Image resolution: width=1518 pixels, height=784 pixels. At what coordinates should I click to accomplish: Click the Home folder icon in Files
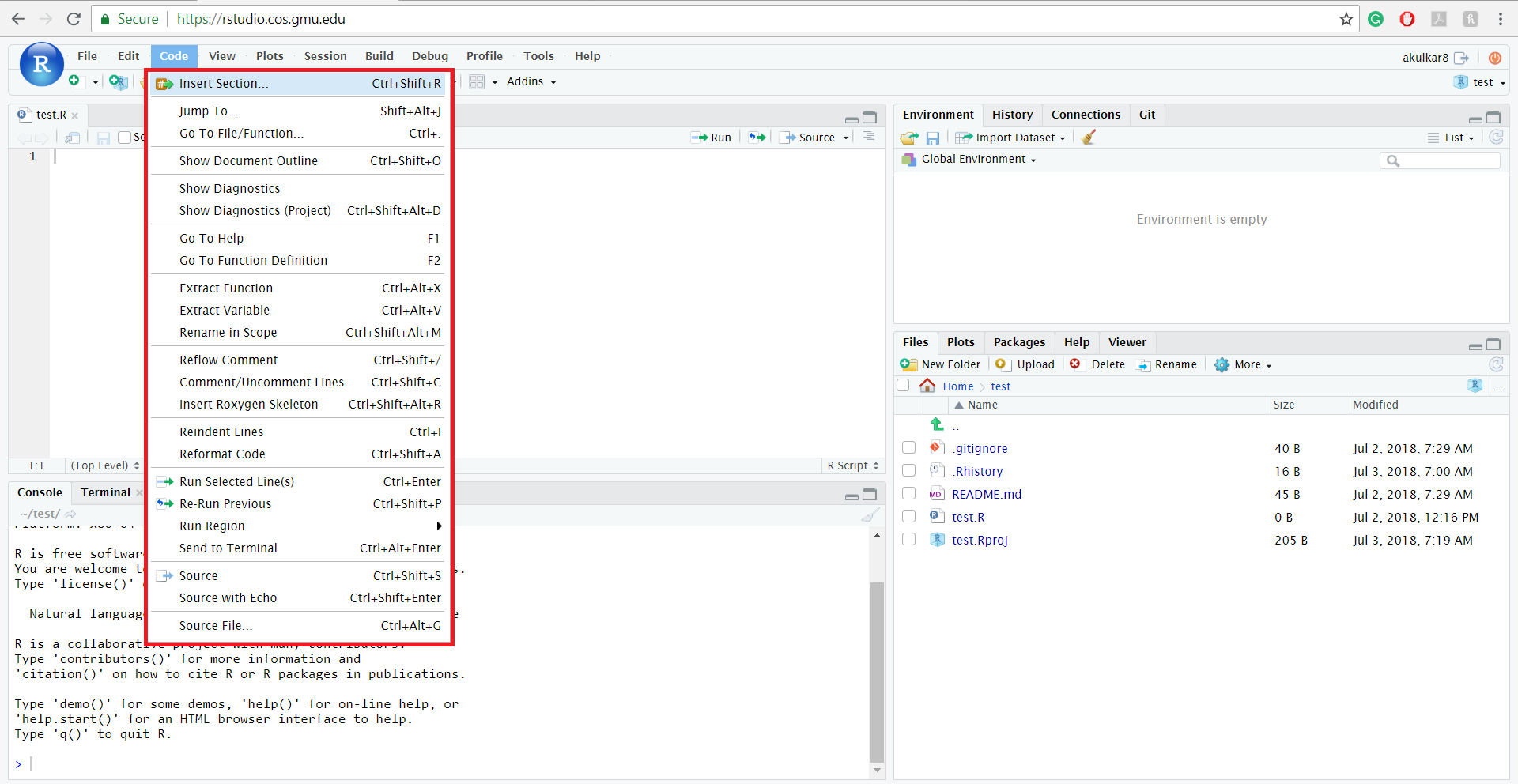pyautogui.click(x=927, y=386)
